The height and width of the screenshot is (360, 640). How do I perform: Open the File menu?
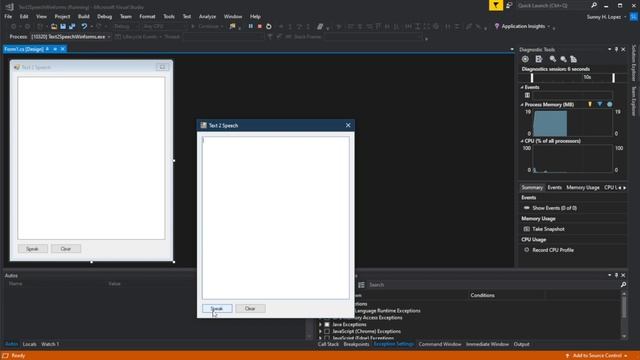[8, 17]
